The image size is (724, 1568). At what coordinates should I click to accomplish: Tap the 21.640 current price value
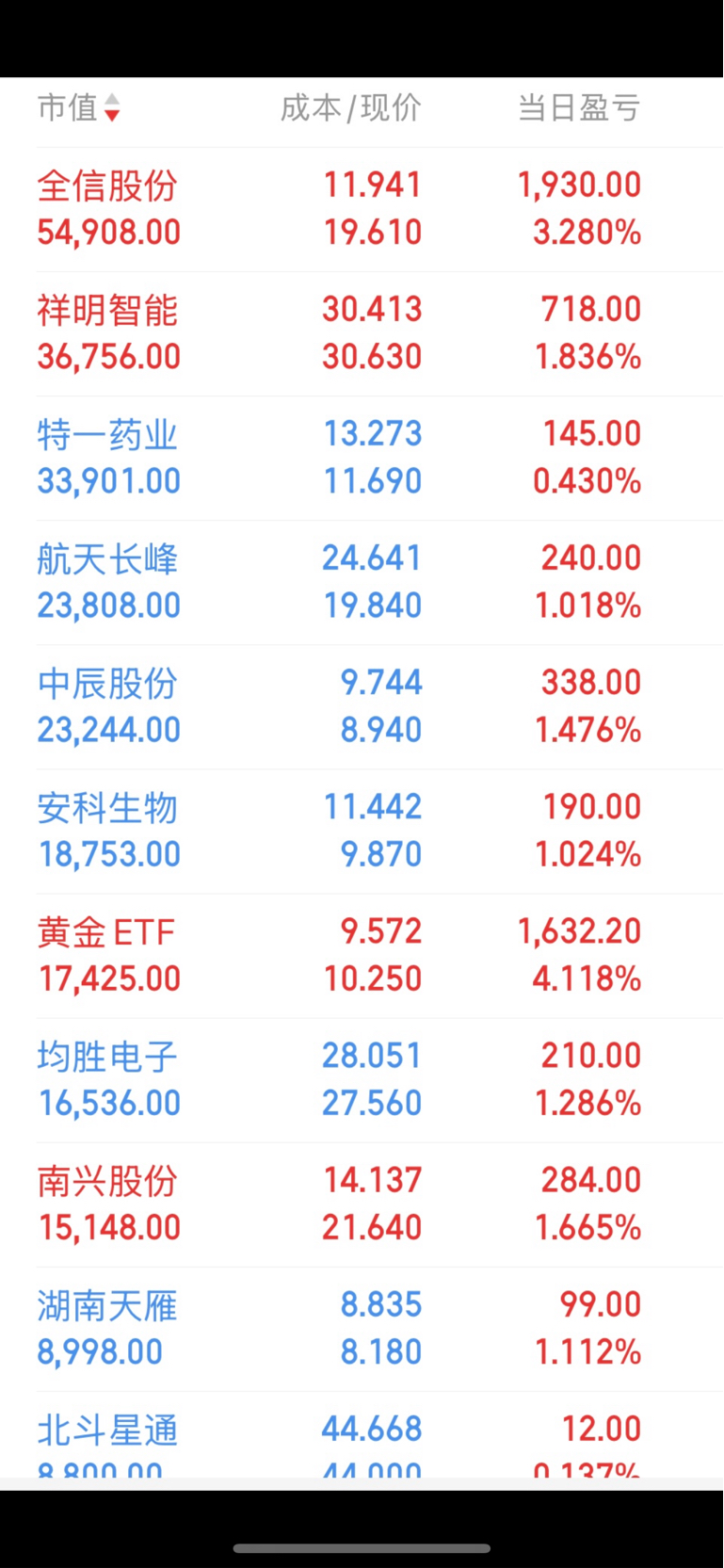372,1227
